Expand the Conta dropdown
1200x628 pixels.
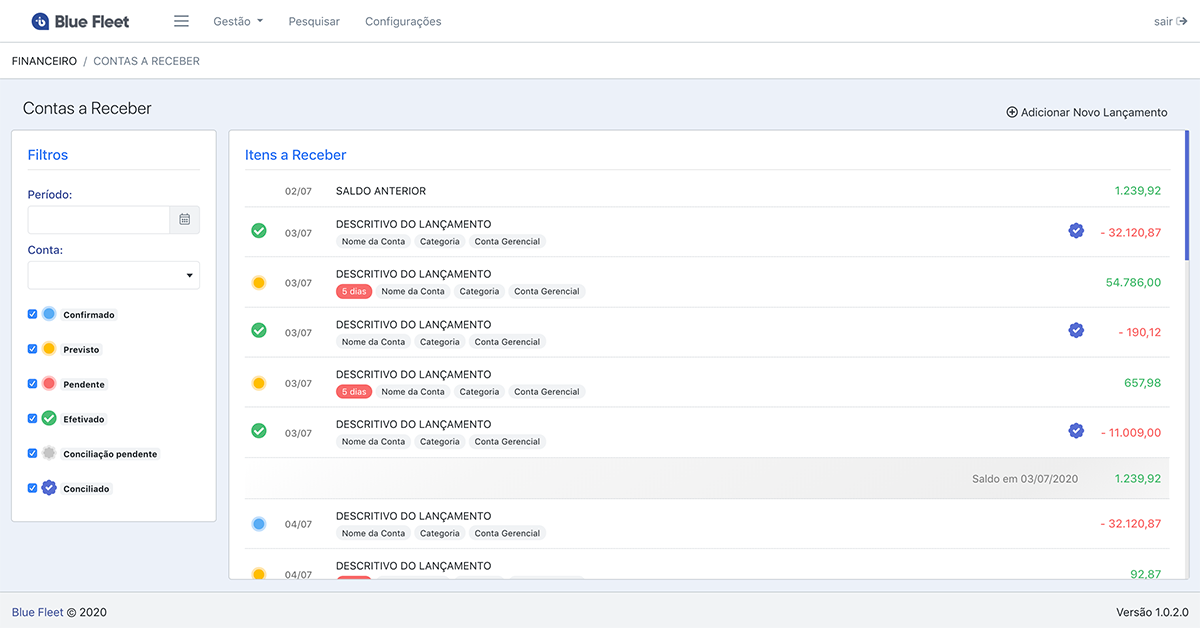click(x=114, y=275)
